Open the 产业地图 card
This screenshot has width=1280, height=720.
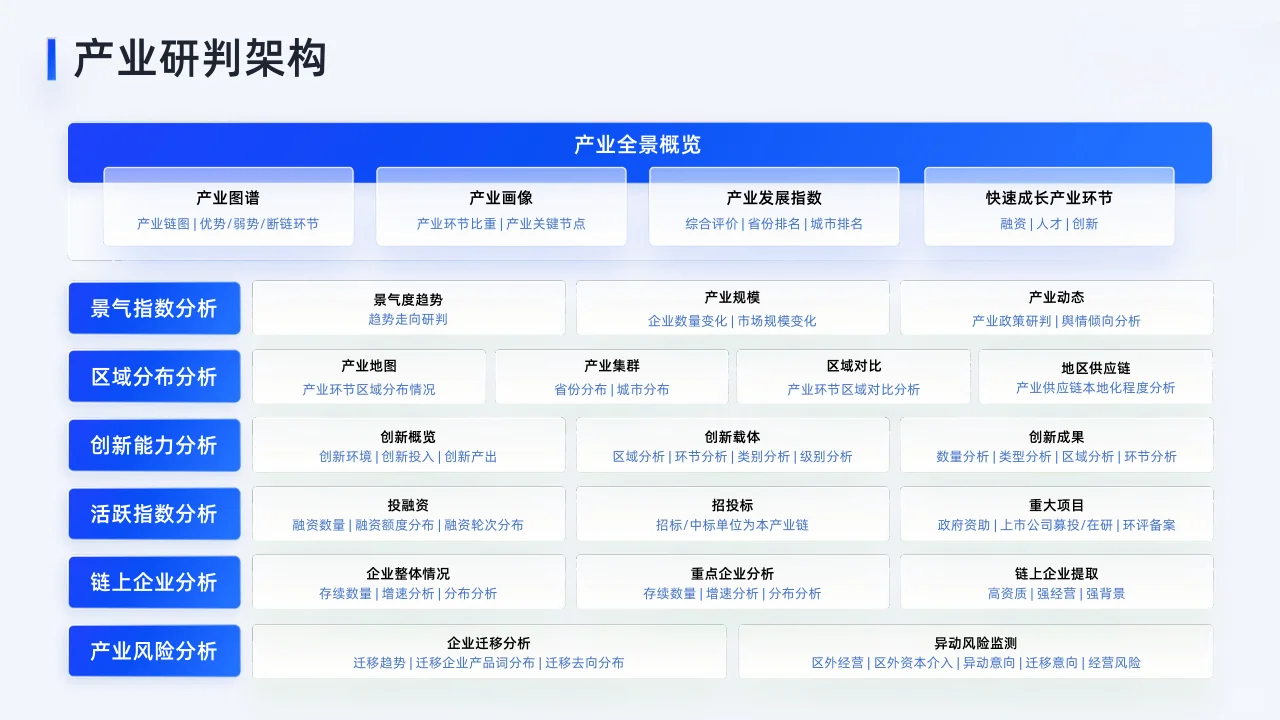coord(369,376)
